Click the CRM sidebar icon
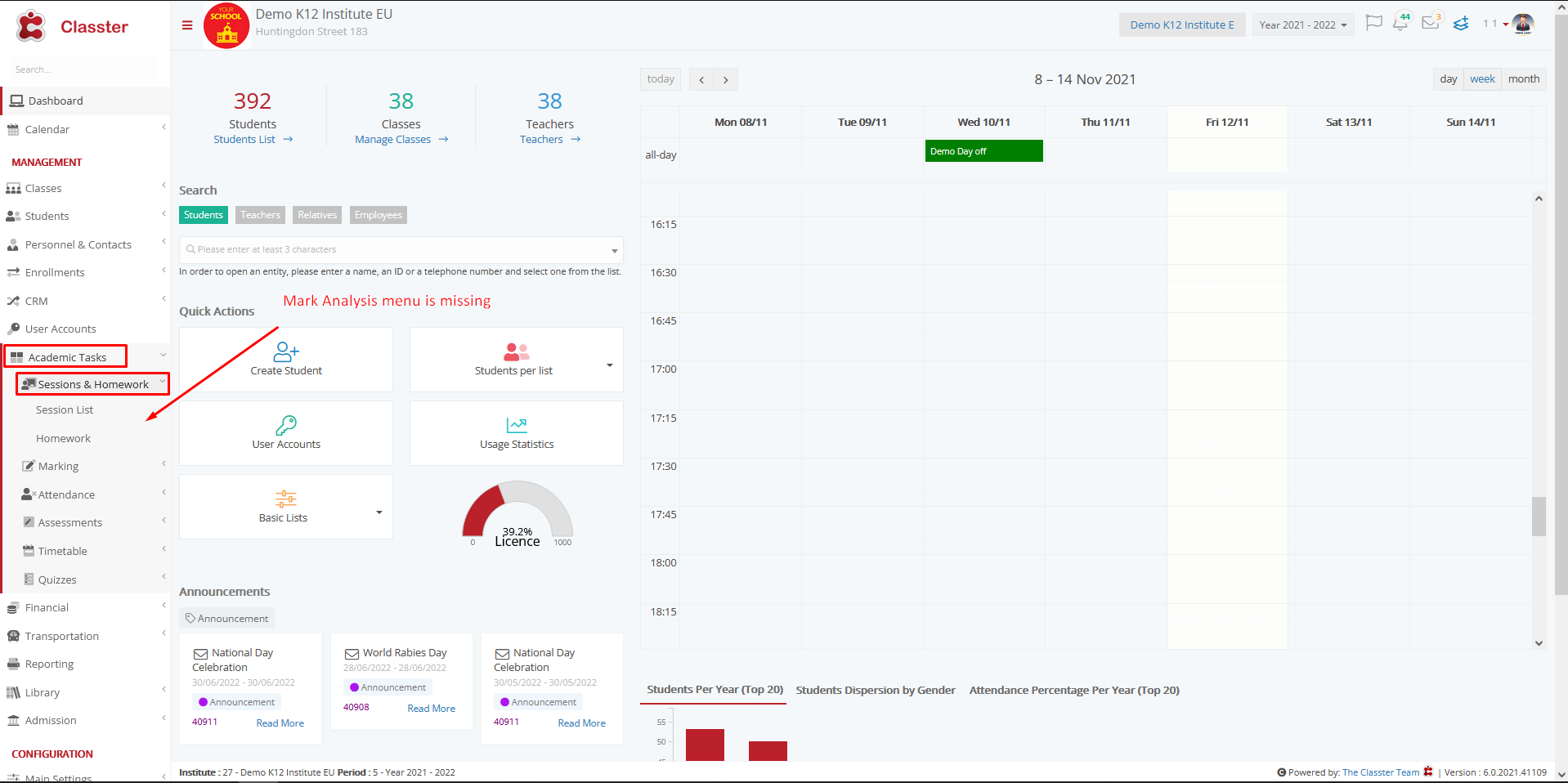This screenshot has width=1568, height=783. [x=13, y=301]
